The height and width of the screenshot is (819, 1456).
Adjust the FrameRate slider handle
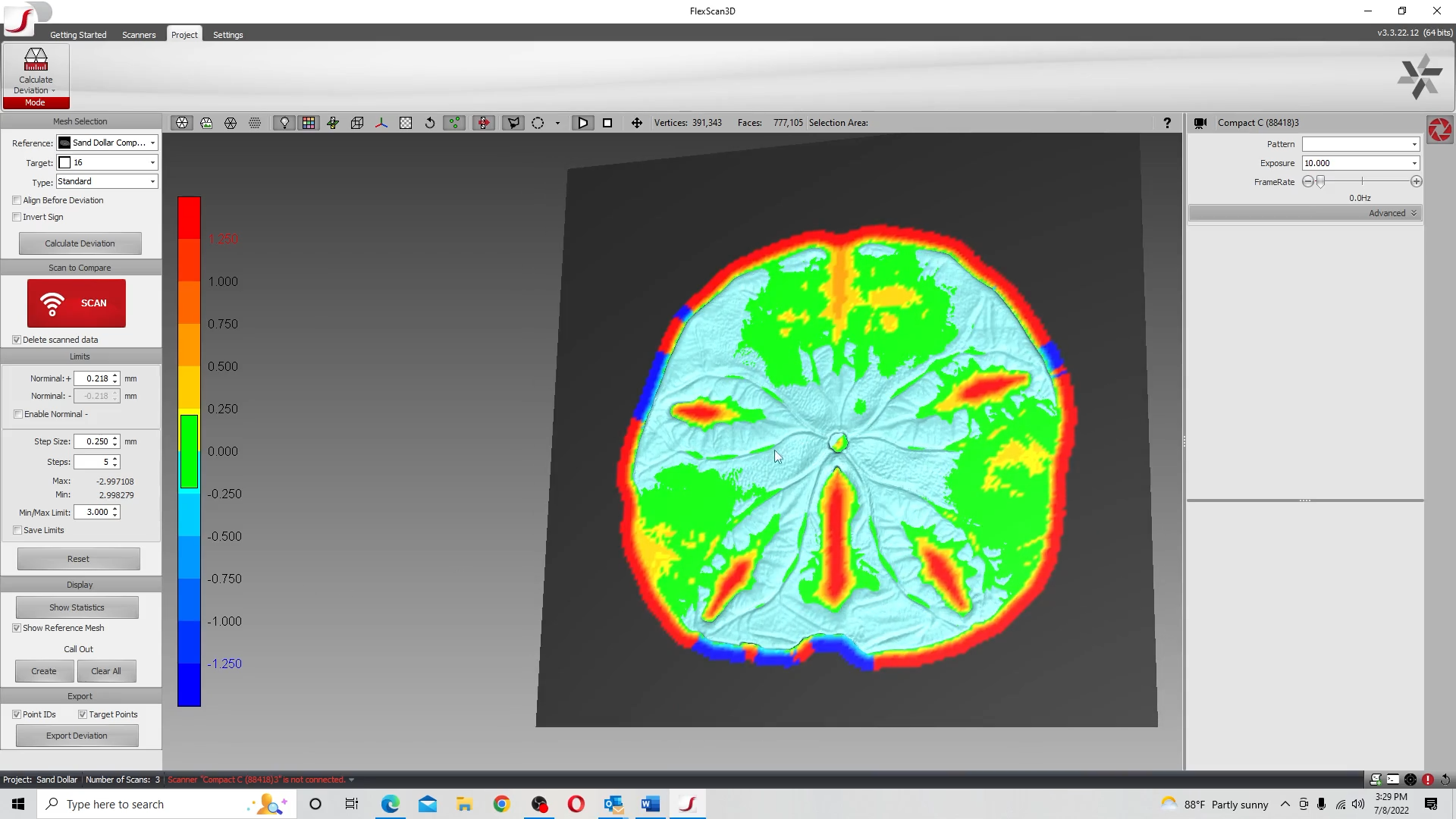point(1320,182)
